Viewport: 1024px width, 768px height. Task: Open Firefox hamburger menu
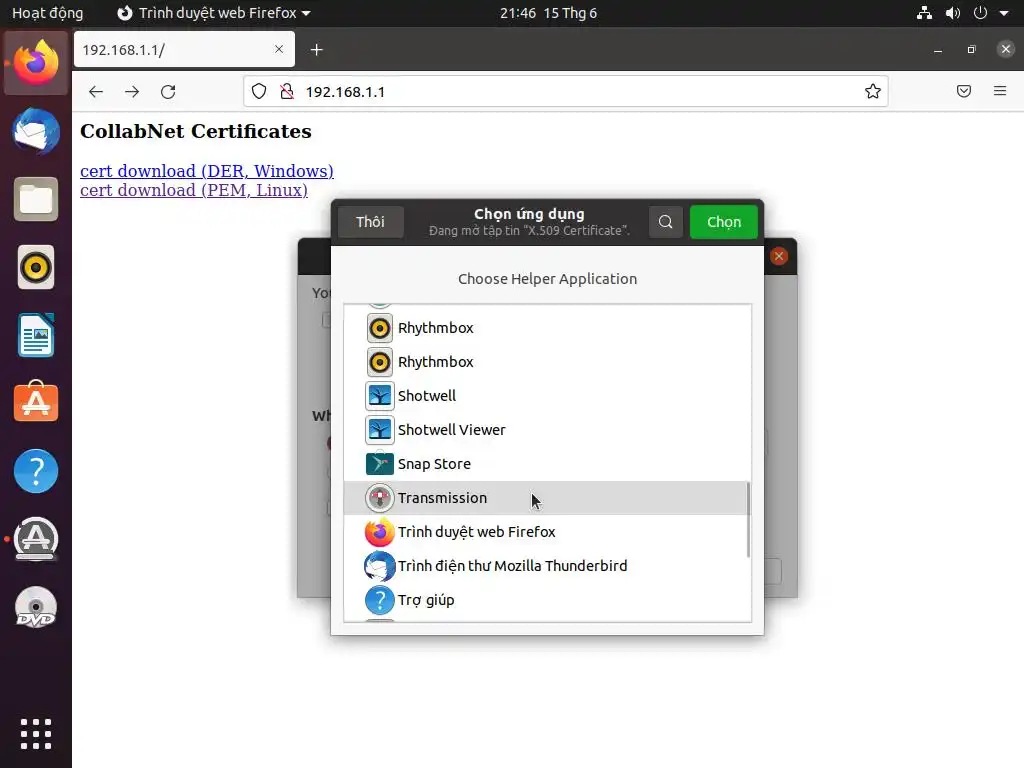[x=1000, y=91]
